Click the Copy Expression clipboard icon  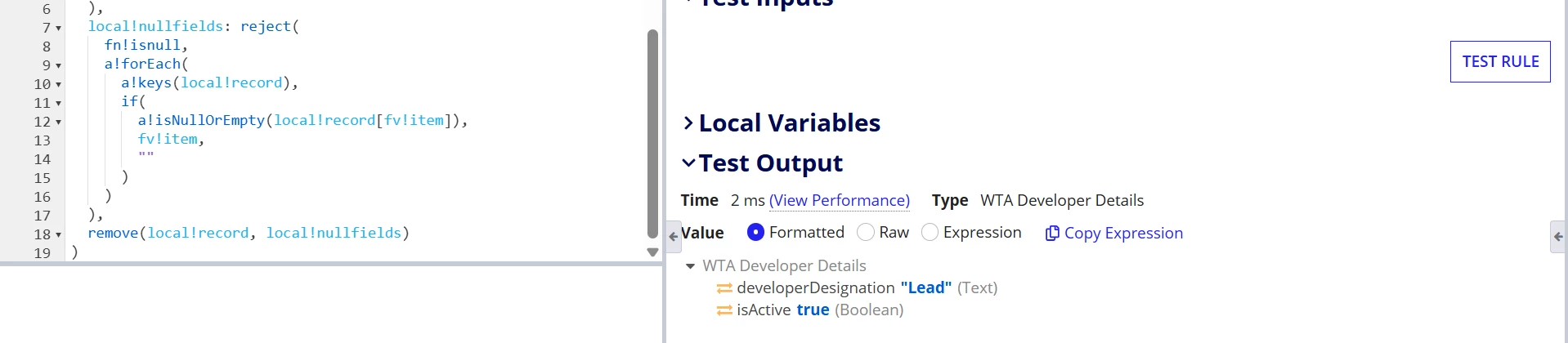click(1052, 234)
